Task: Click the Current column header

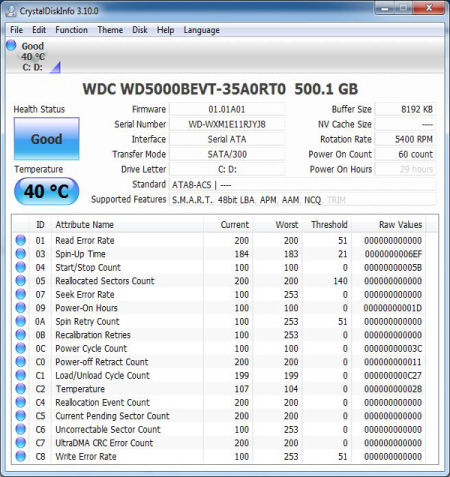Action: 228,225
